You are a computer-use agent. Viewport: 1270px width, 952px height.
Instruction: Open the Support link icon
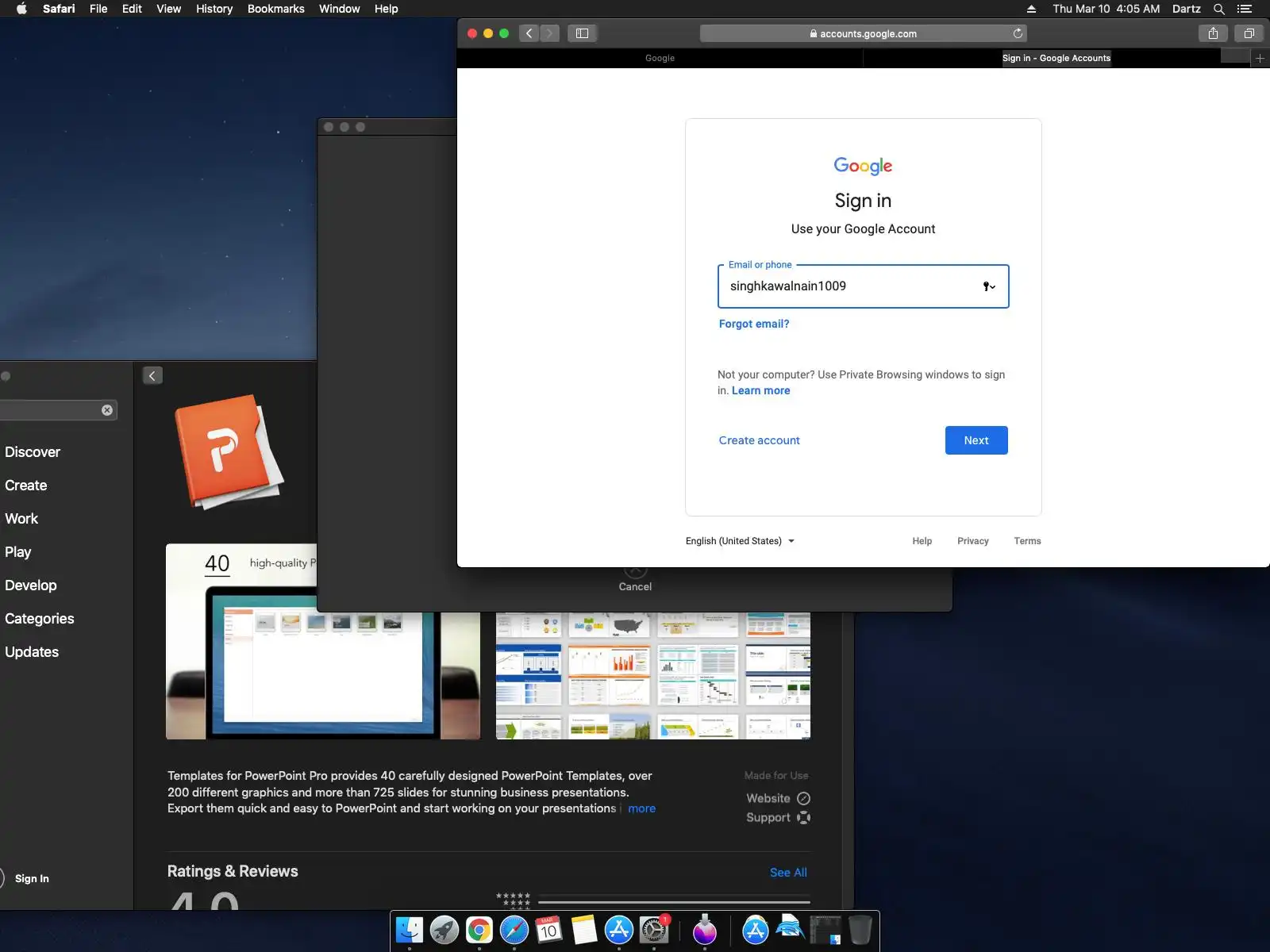803,818
